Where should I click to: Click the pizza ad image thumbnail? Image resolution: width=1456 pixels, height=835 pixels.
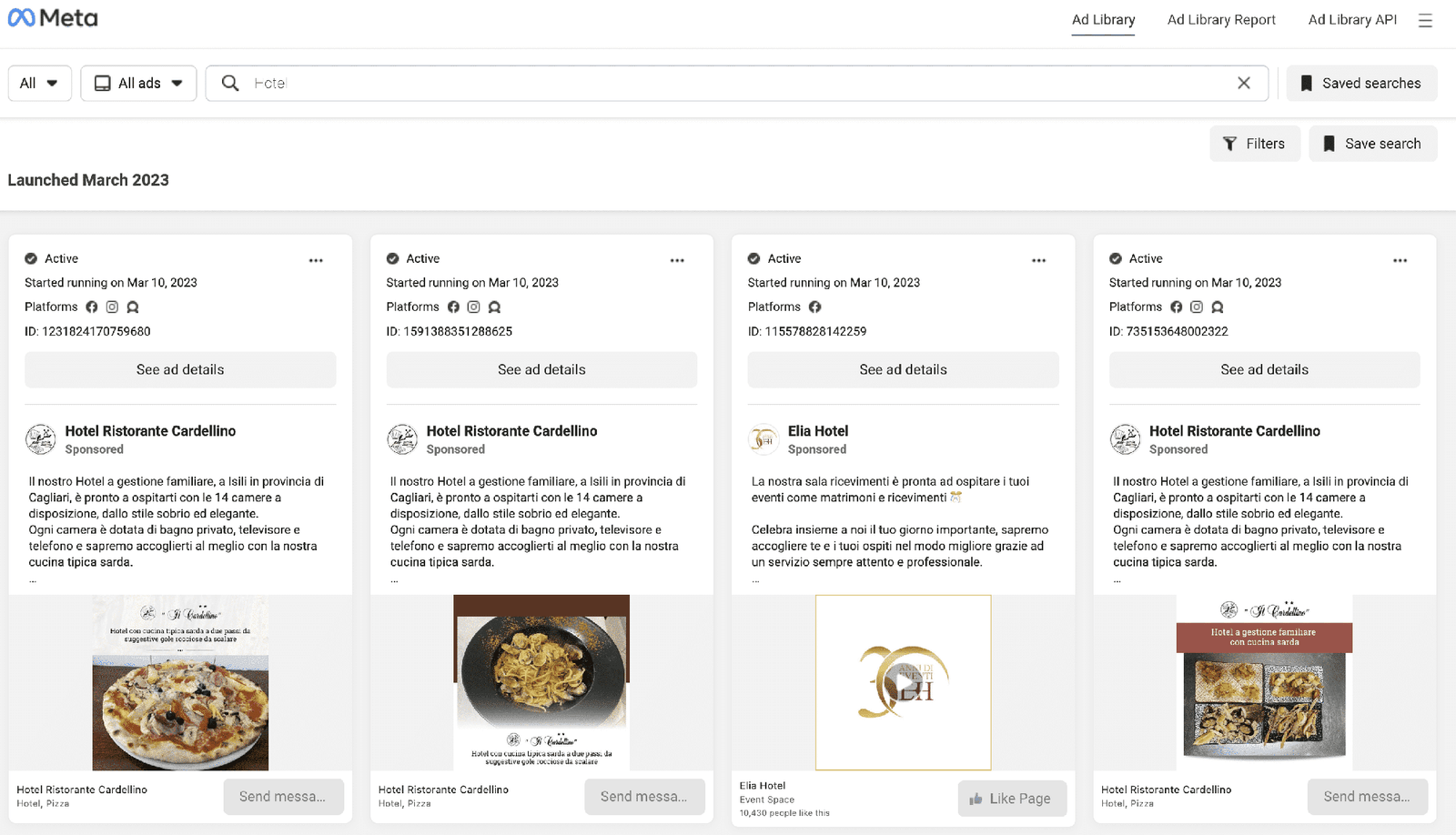tap(180, 682)
